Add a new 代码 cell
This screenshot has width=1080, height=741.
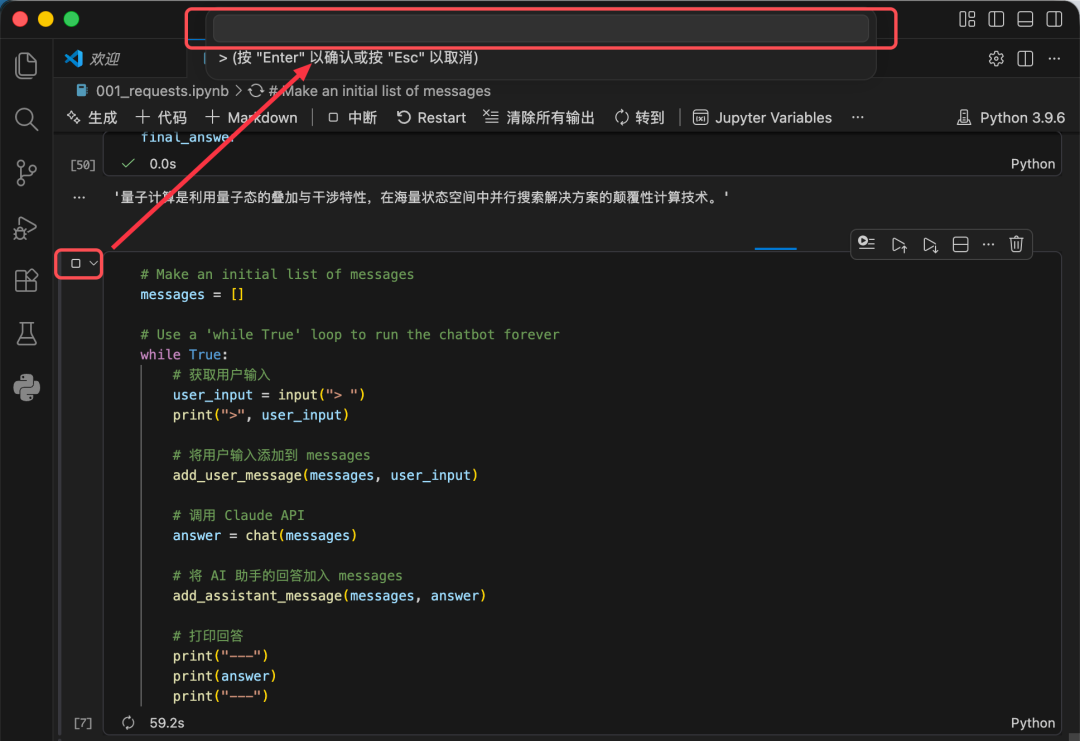[161, 118]
